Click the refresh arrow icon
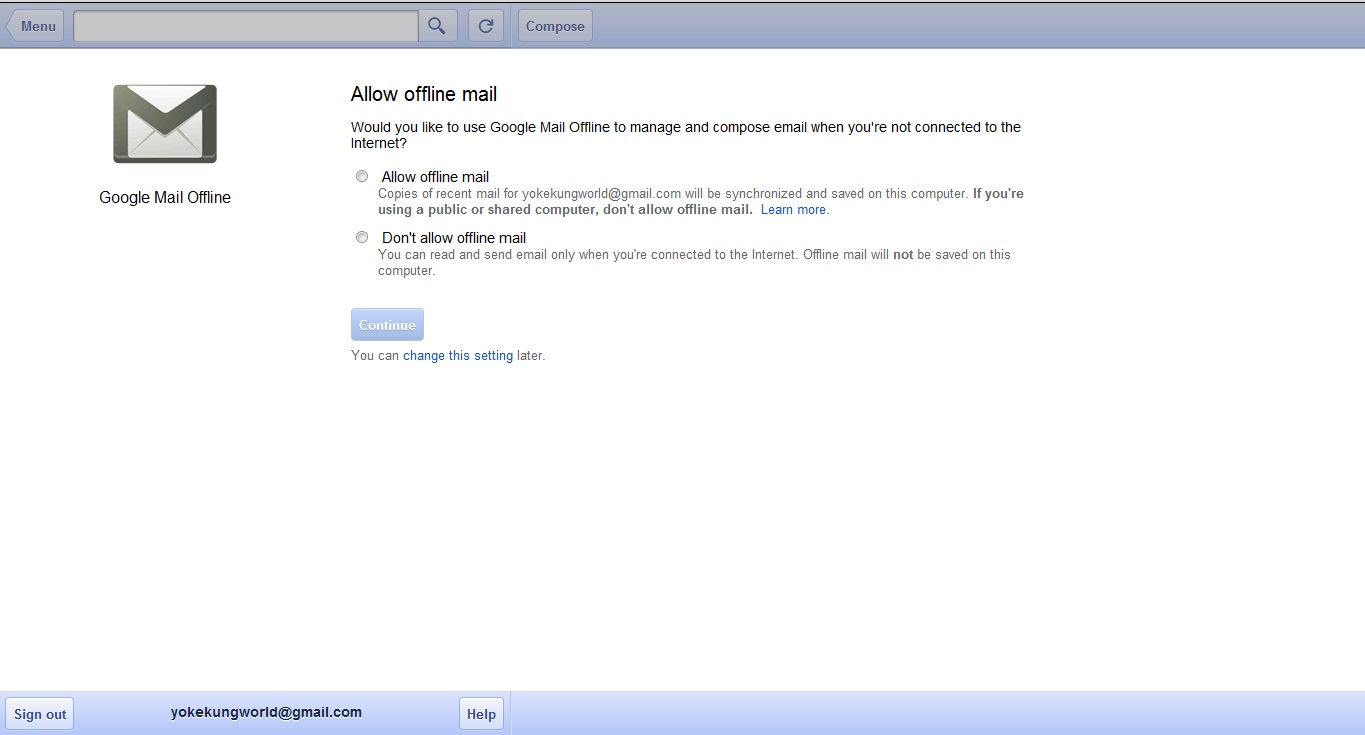 (x=485, y=26)
